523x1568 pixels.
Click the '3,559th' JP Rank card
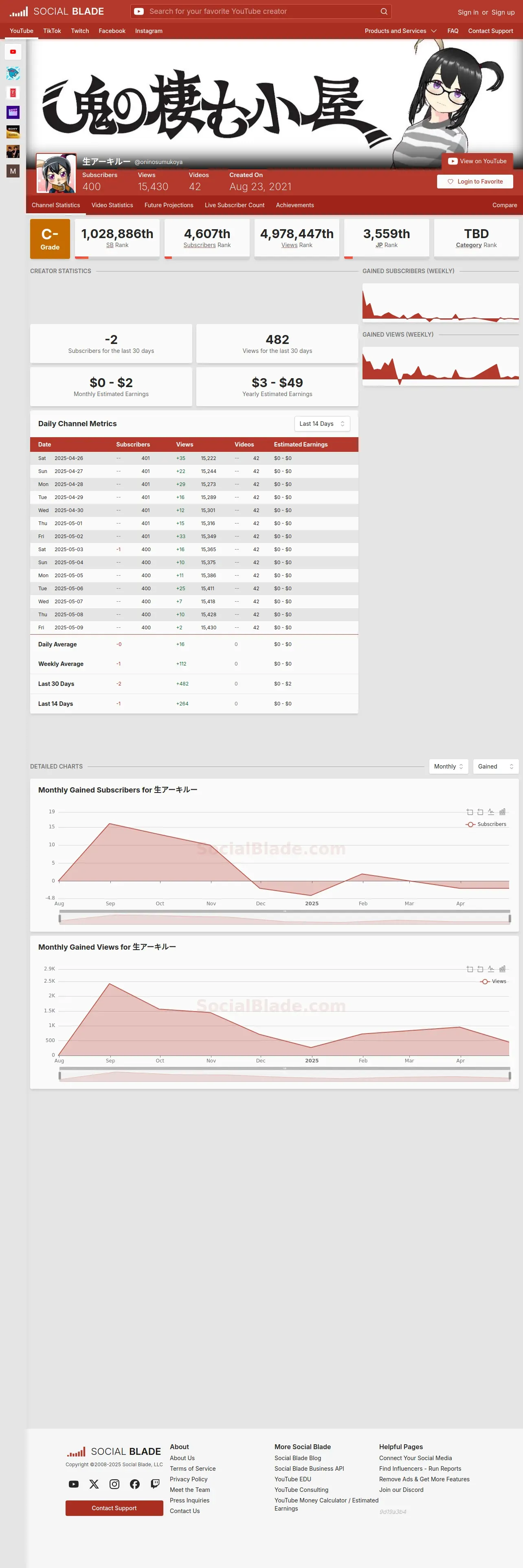[x=387, y=239]
